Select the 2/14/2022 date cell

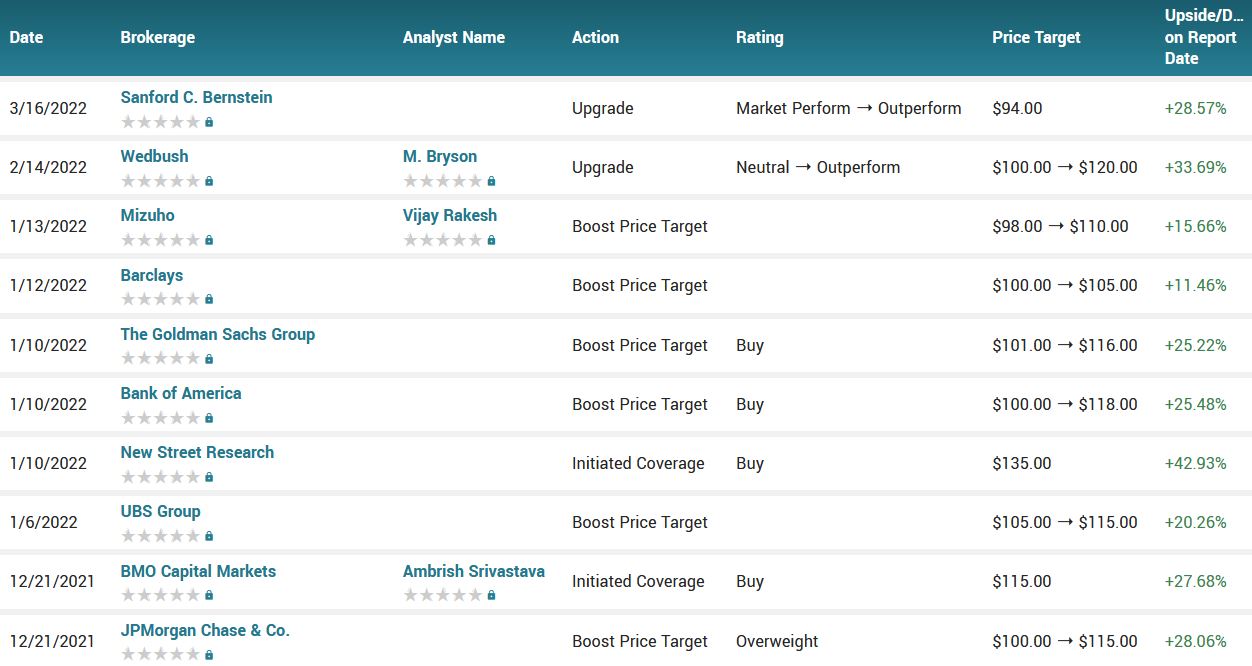coord(48,167)
